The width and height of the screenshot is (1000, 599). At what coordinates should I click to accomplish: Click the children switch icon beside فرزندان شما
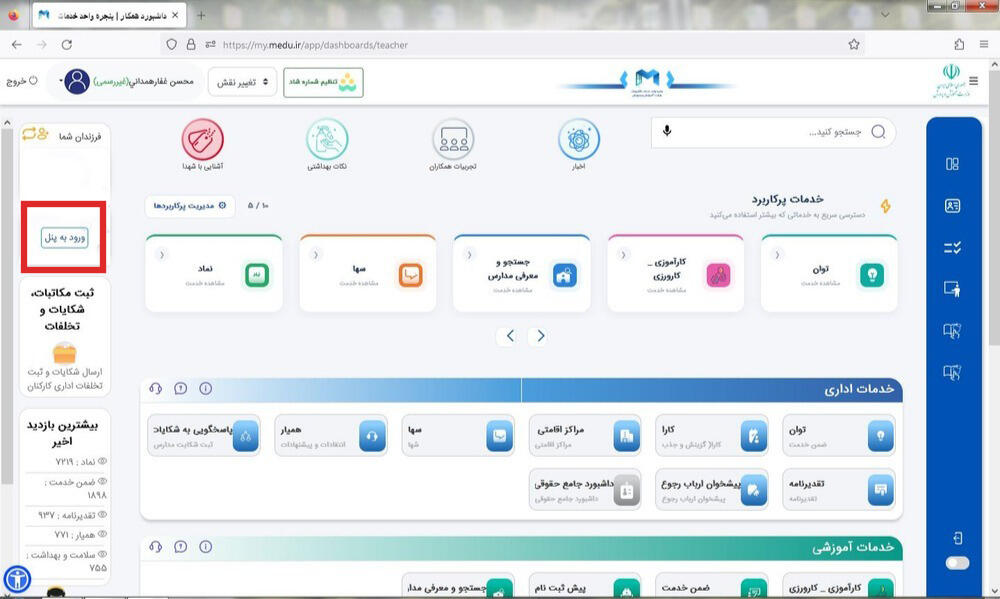35,134
